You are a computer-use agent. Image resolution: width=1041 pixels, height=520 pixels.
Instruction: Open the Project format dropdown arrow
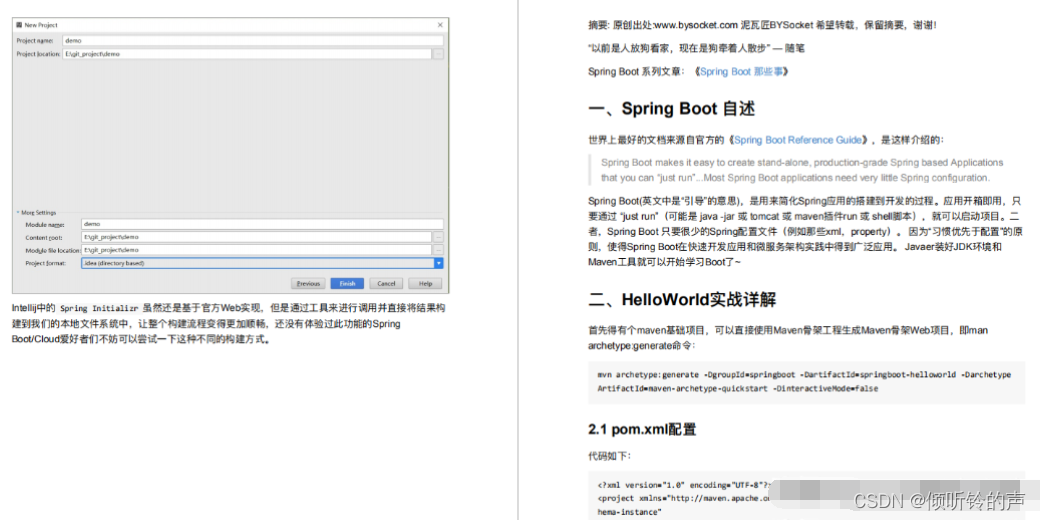click(x=439, y=263)
